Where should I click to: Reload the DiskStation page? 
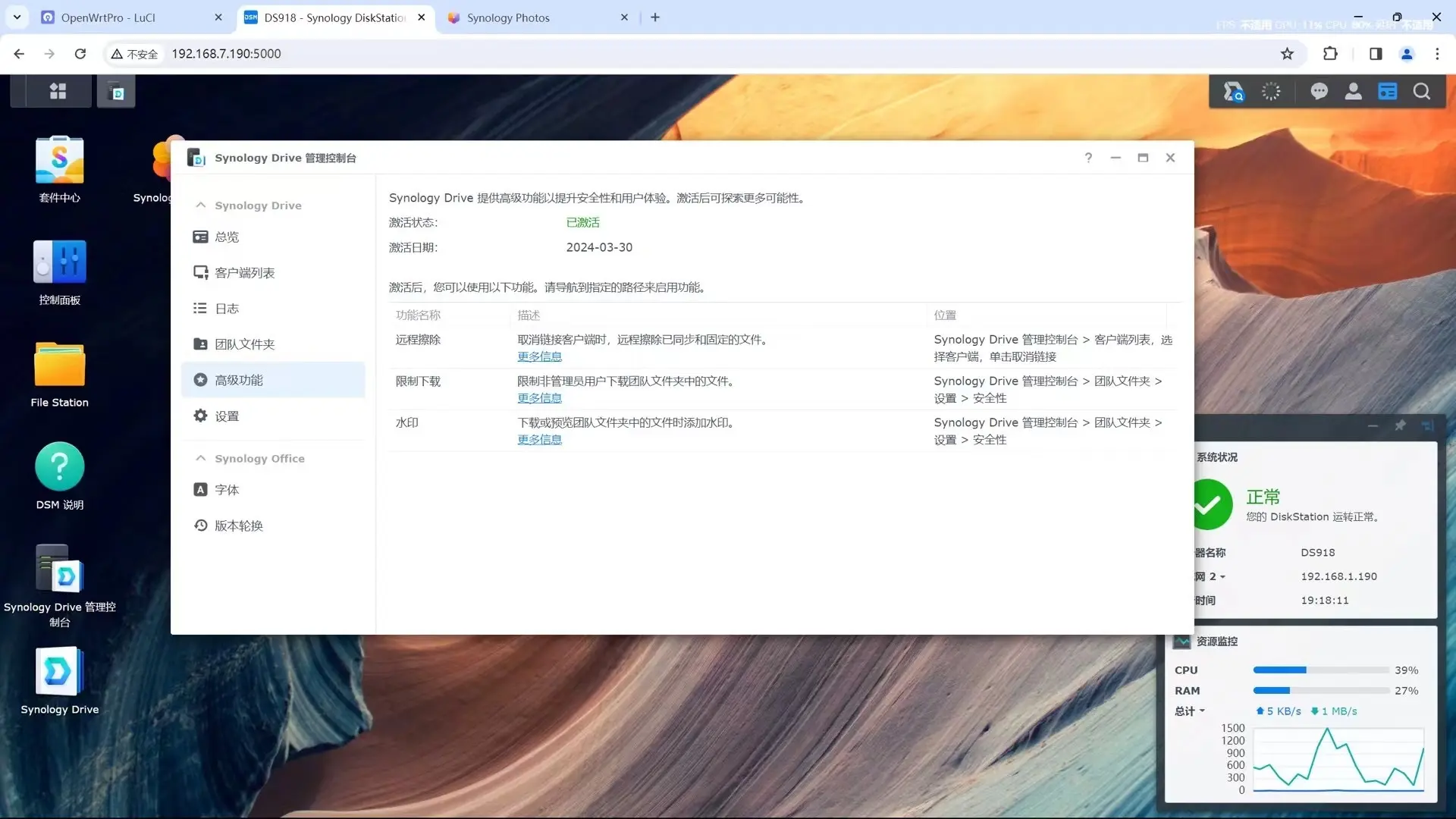tap(80, 54)
